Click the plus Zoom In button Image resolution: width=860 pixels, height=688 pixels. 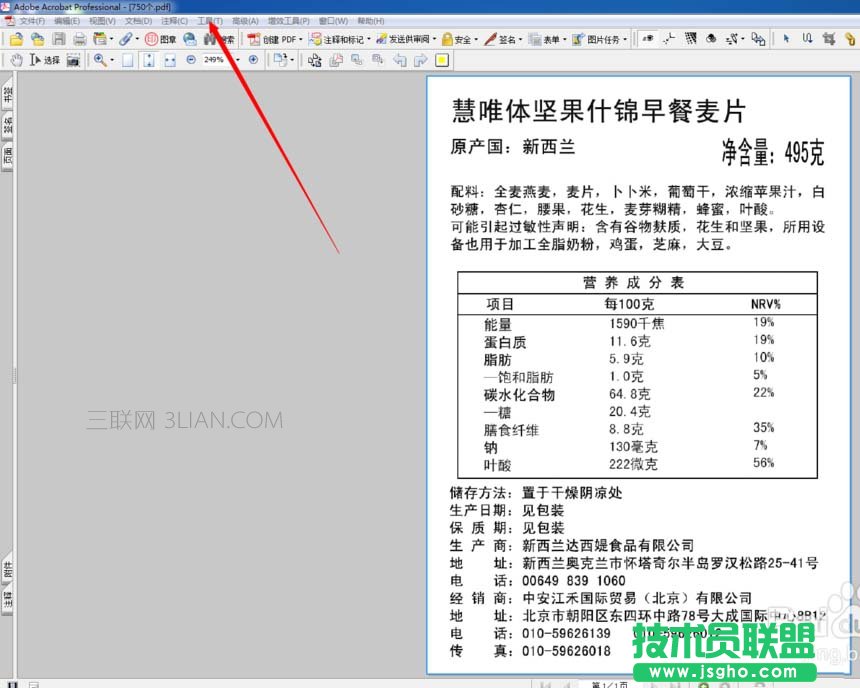[253, 59]
